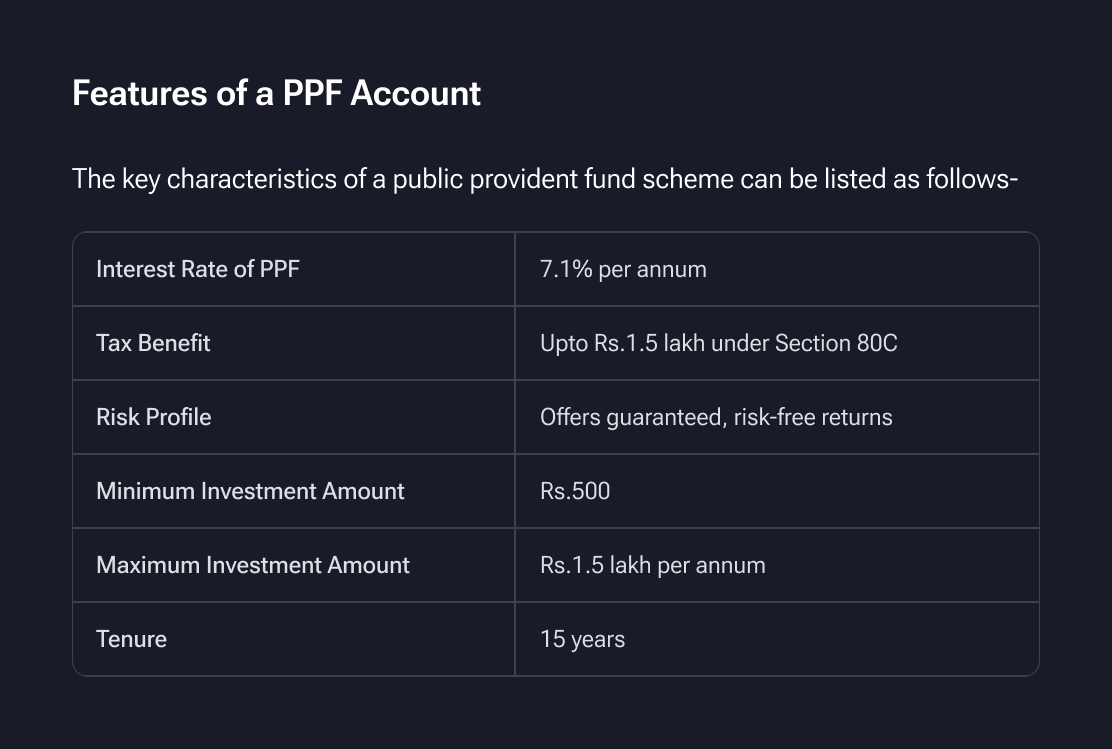This screenshot has width=1112, height=749.
Task: Select the 'Risk Profile' label cell
Action: 153,417
